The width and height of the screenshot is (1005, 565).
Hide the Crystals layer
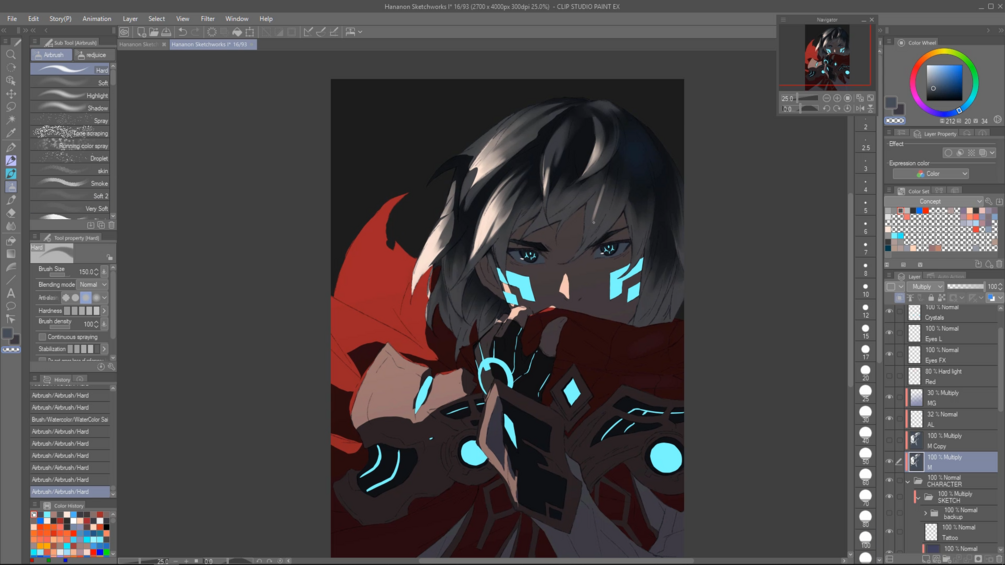click(x=889, y=312)
